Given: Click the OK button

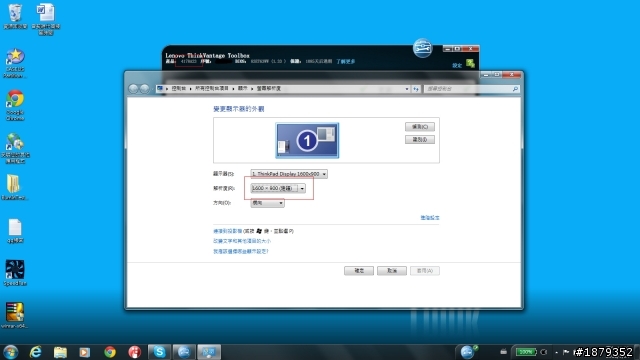Looking at the screenshot, I should tap(359, 271).
